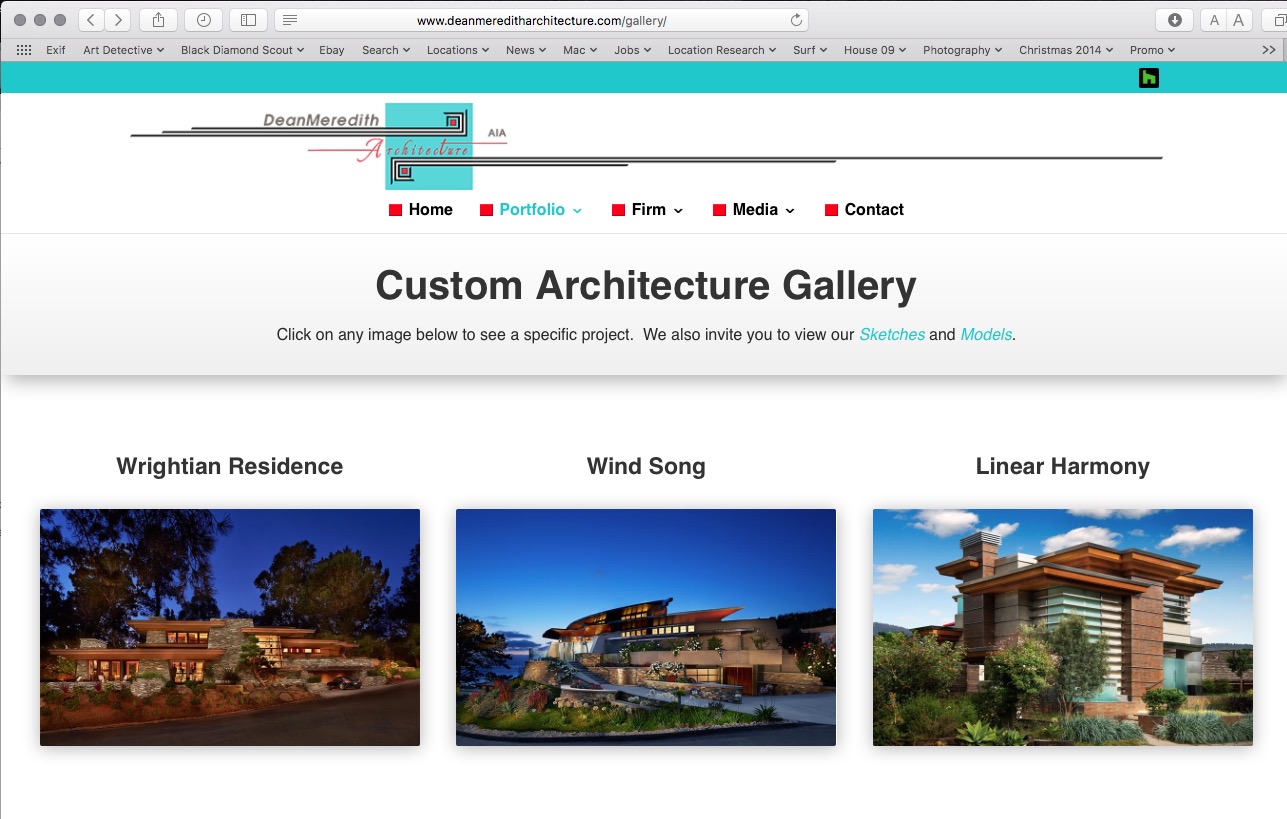Open the Exif bookmark
The width and height of the screenshot is (1287, 819).
(x=56, y=50)
